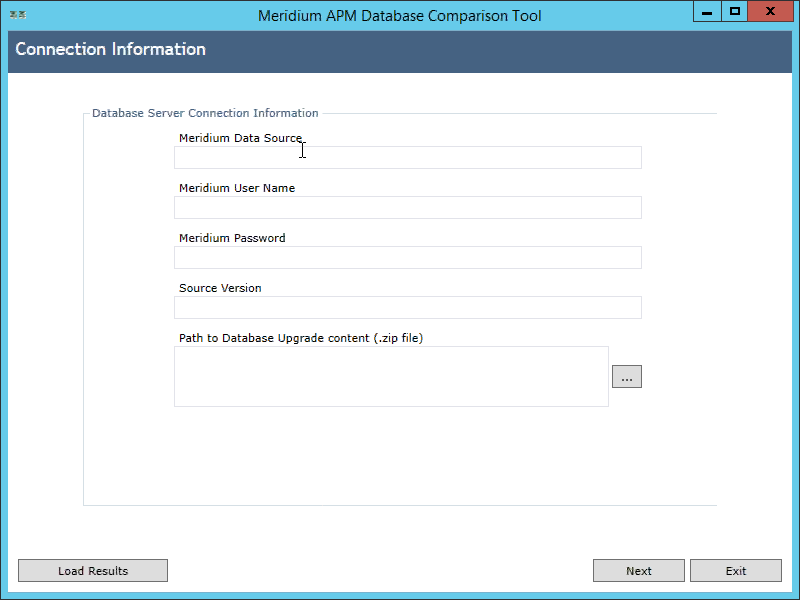
Task: Minimize the Database Comparison Tool window
Action: pos(707,11)
